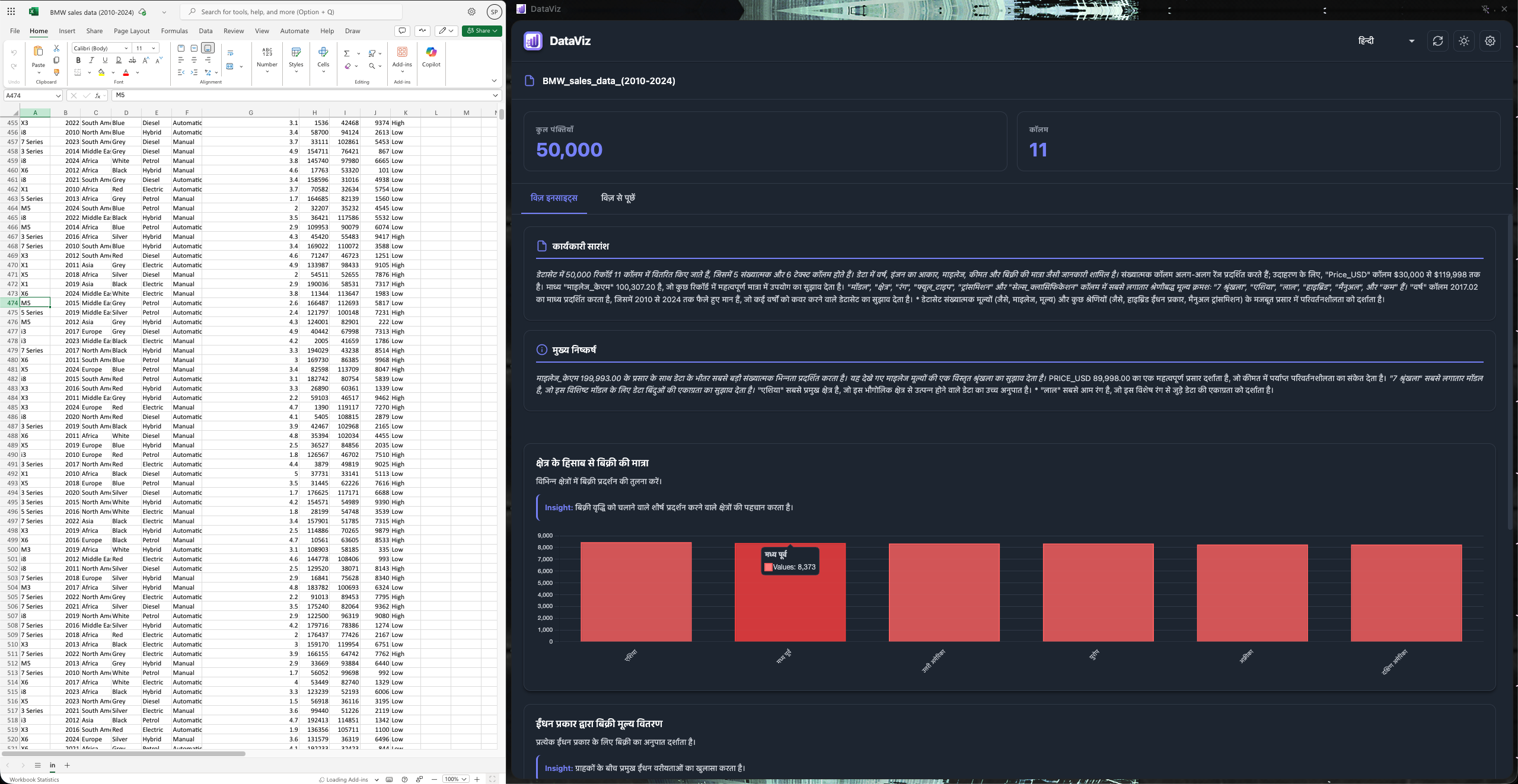This screenshot has height=784, width=1518.
Task: Click the red font color swatch
Action: [x=126, y=72]
